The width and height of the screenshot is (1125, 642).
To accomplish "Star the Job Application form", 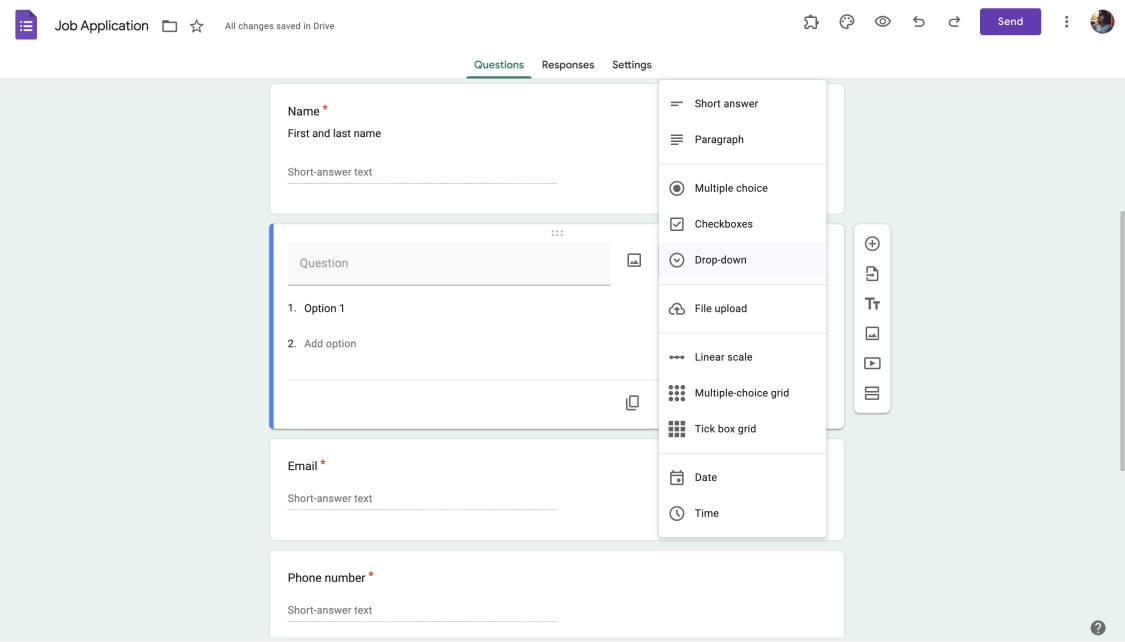I will pyautogui.click(x=195, y=26).
